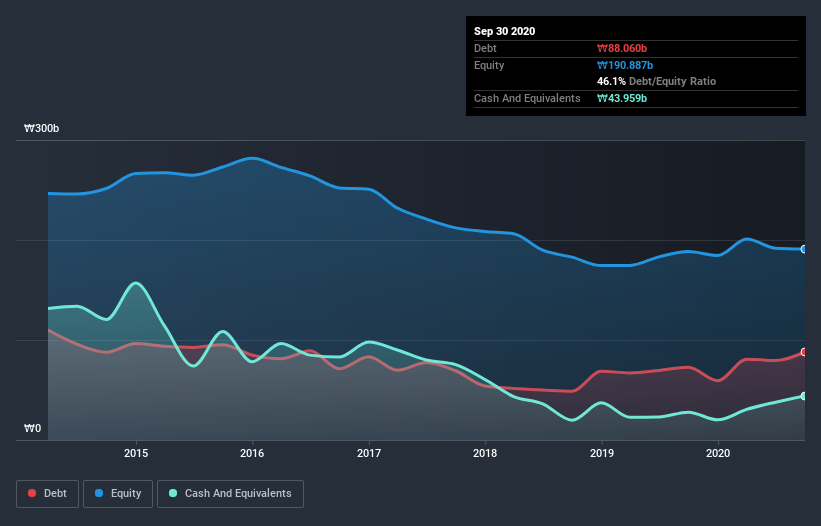Click the Cash value ₩43.959b

tap(622, 98)
